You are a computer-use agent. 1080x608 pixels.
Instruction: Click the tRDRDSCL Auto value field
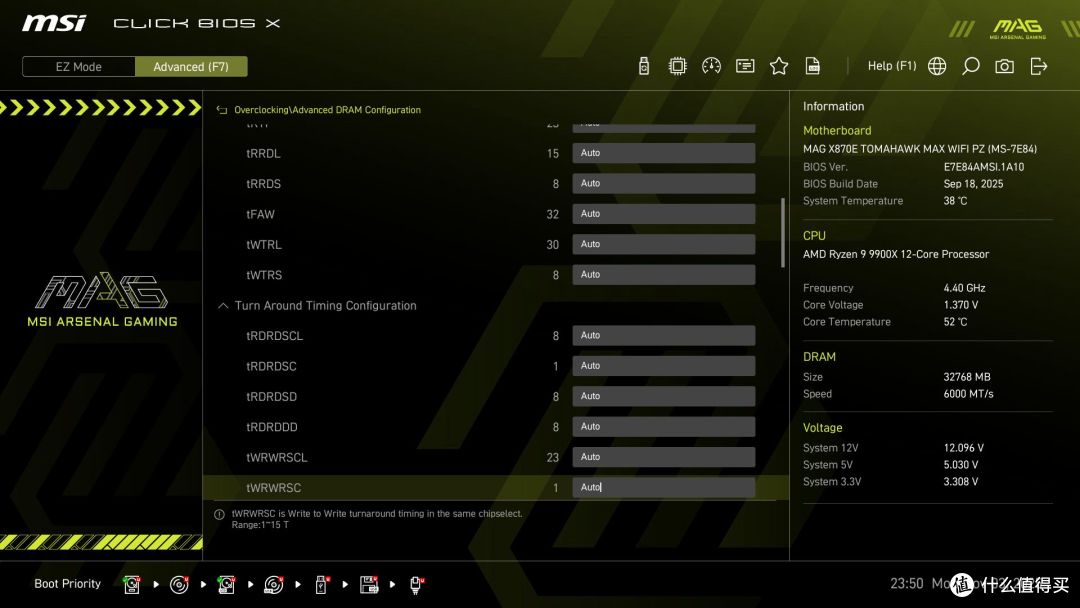pyautogui.click(x=664, y=335)
